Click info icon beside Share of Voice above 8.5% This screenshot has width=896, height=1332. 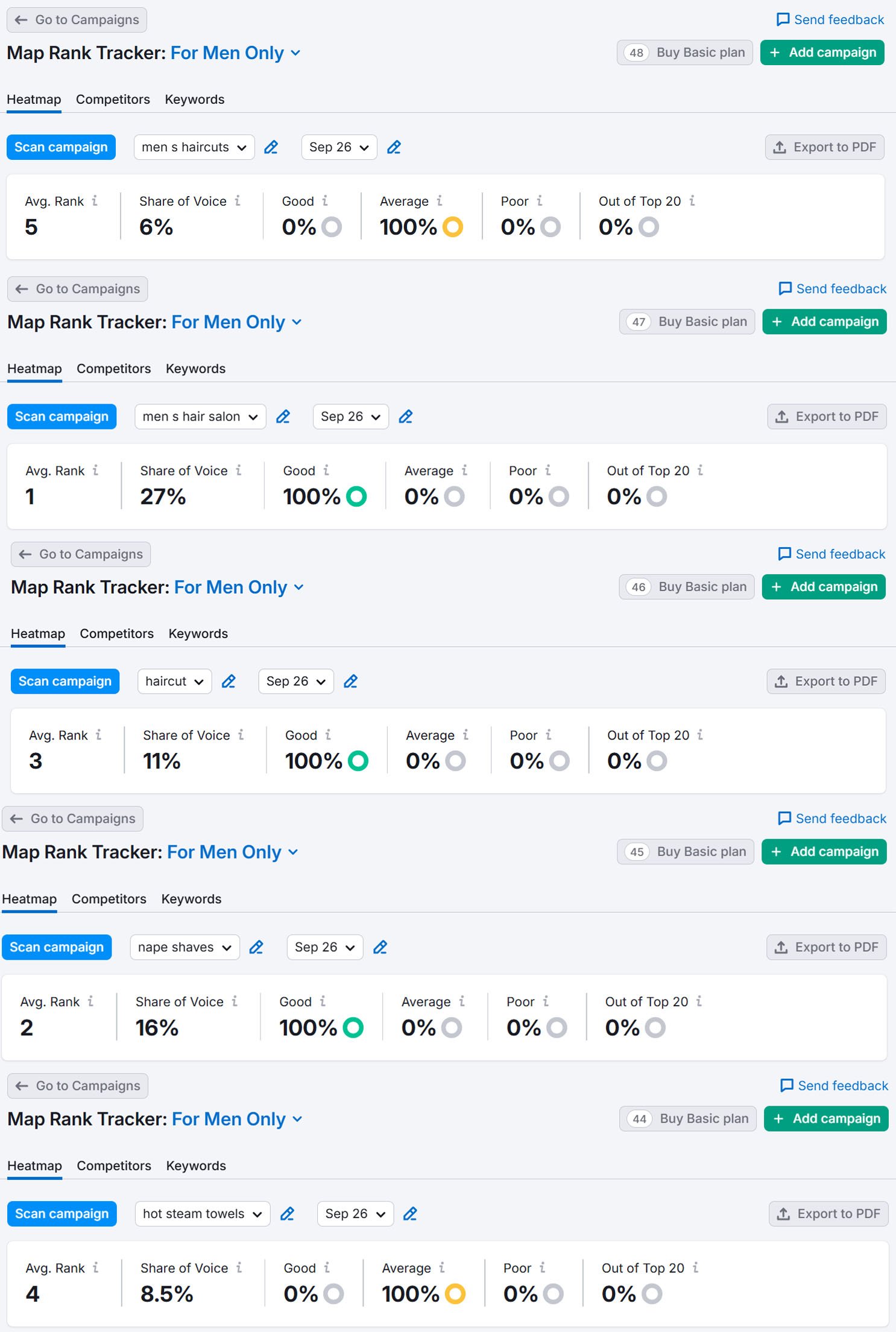pyautogui.click(x=239, y=1267)
